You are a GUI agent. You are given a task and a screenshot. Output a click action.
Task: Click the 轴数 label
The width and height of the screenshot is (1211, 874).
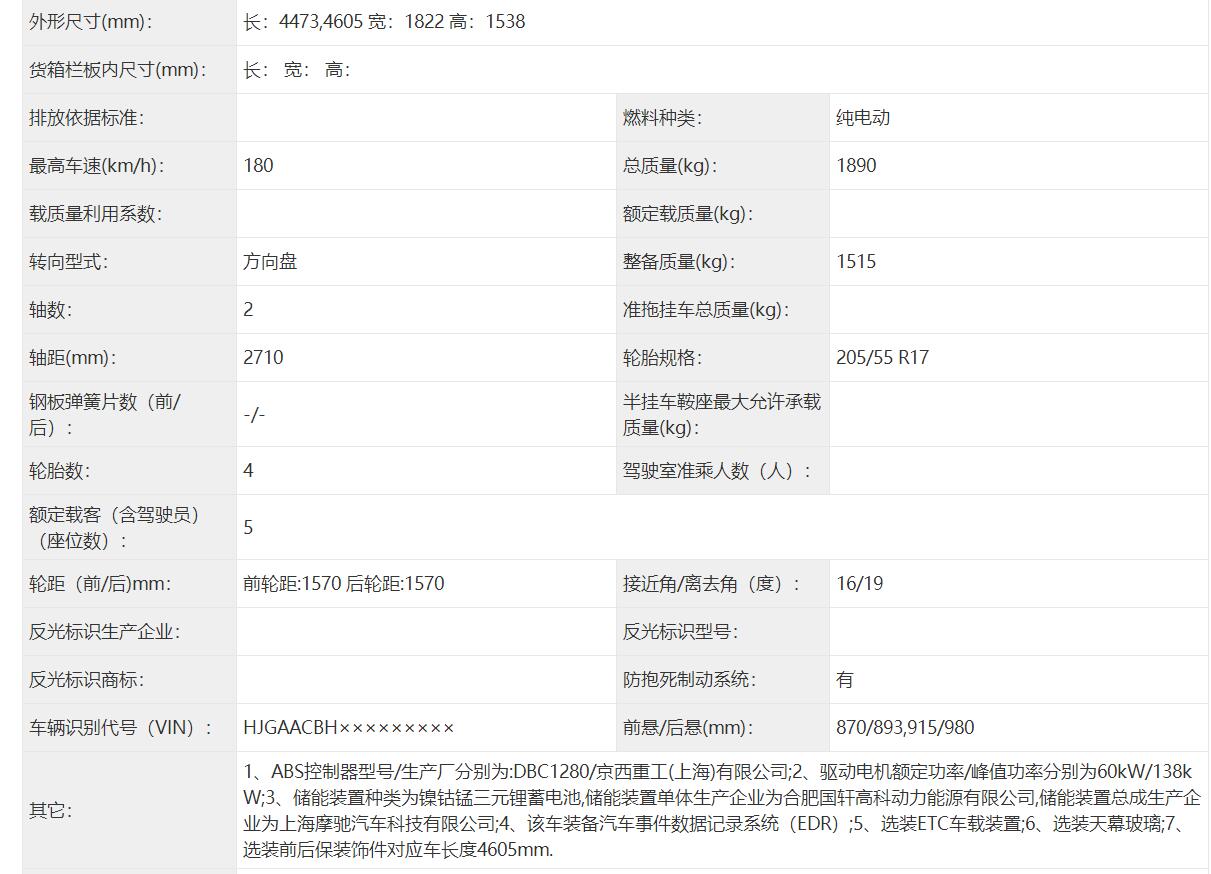tap(51, 310)
